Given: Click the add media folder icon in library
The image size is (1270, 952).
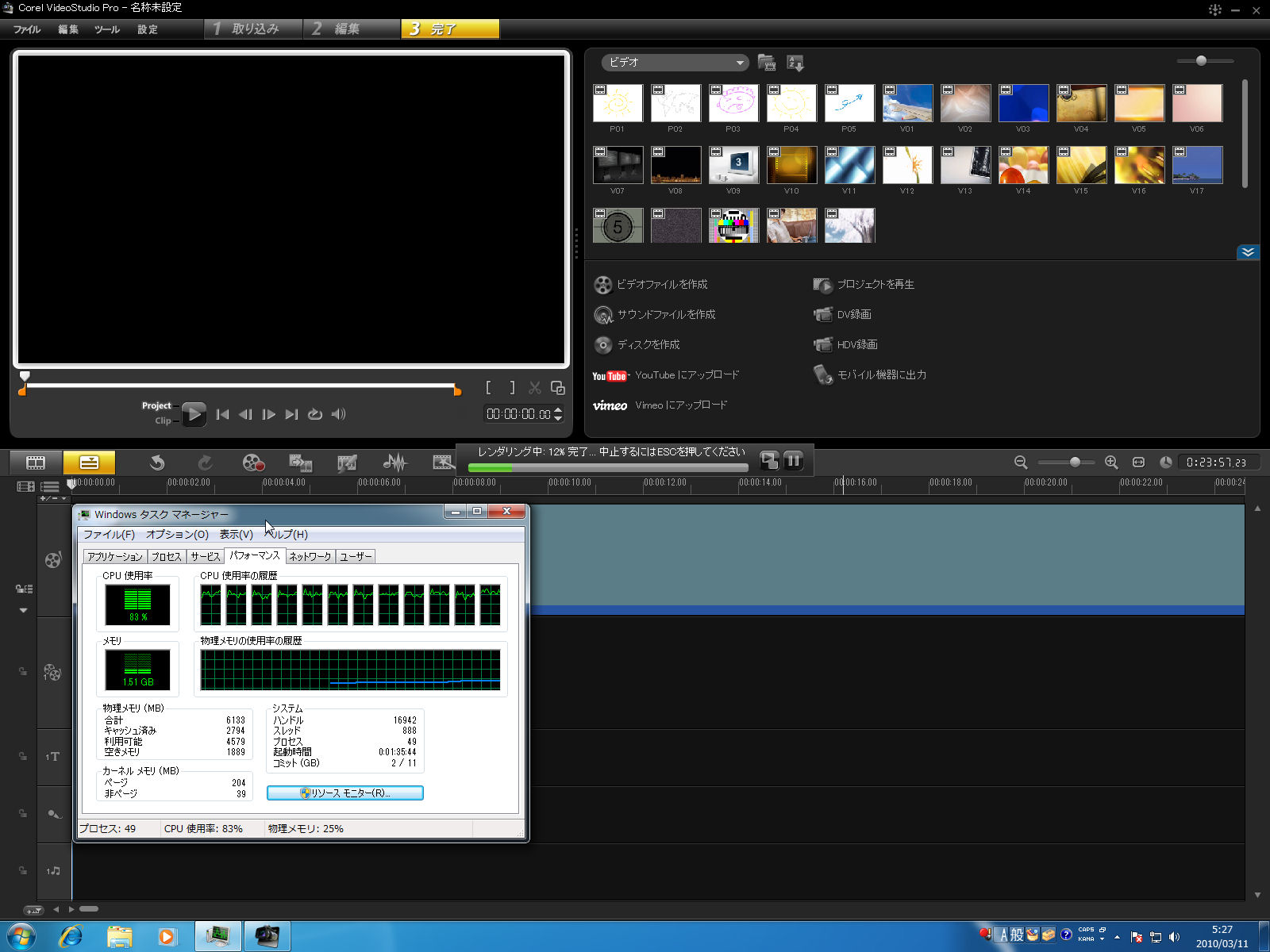Looking at the screenshot, I should click(x=767, y=63).
